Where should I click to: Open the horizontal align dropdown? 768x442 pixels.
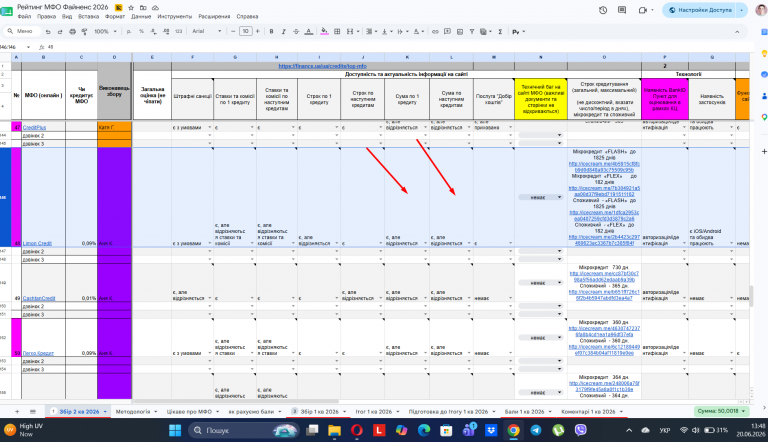pyautogui.click(x=371, y=31)
